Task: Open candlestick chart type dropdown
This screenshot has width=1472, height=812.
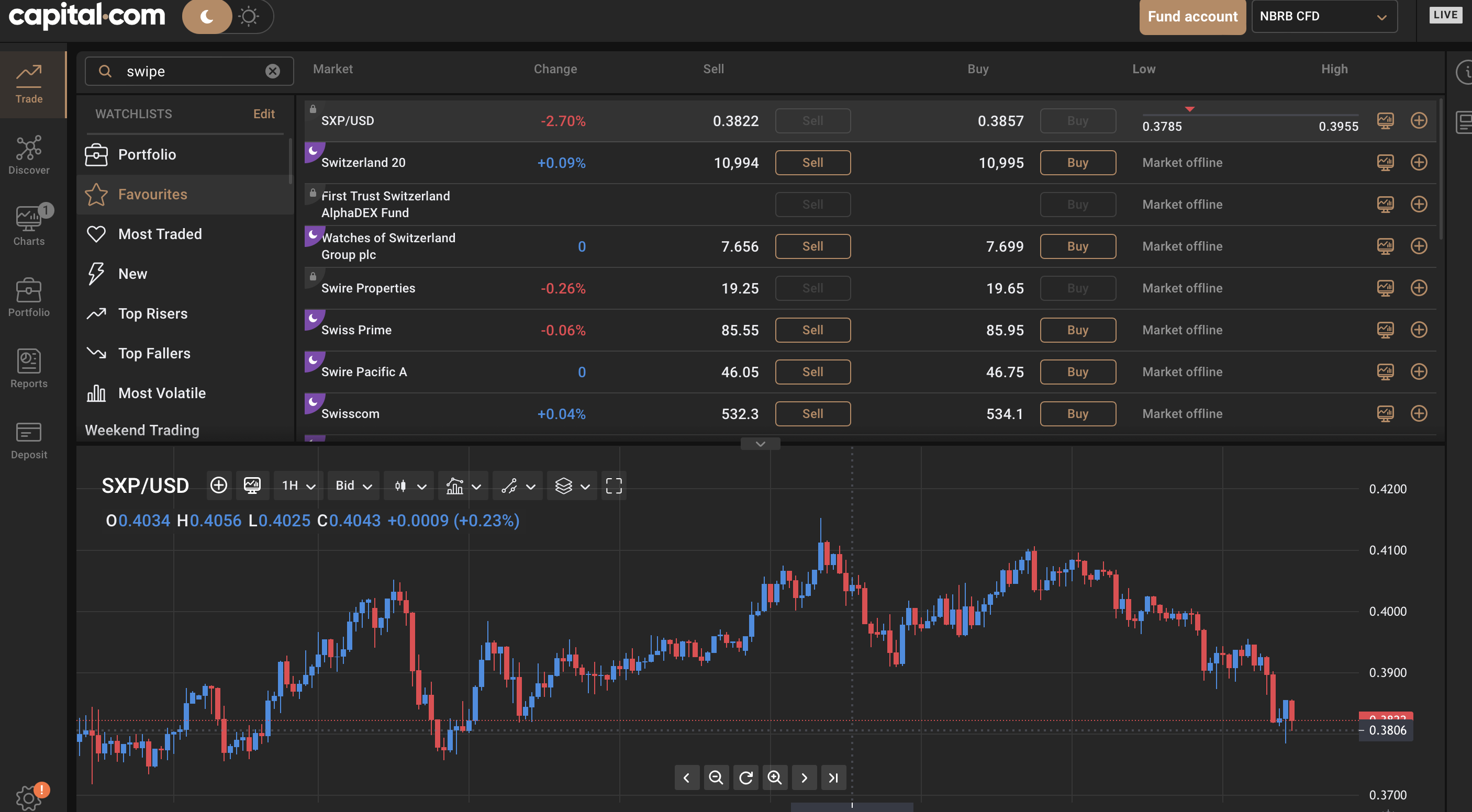Action: (x=409, y=486)
